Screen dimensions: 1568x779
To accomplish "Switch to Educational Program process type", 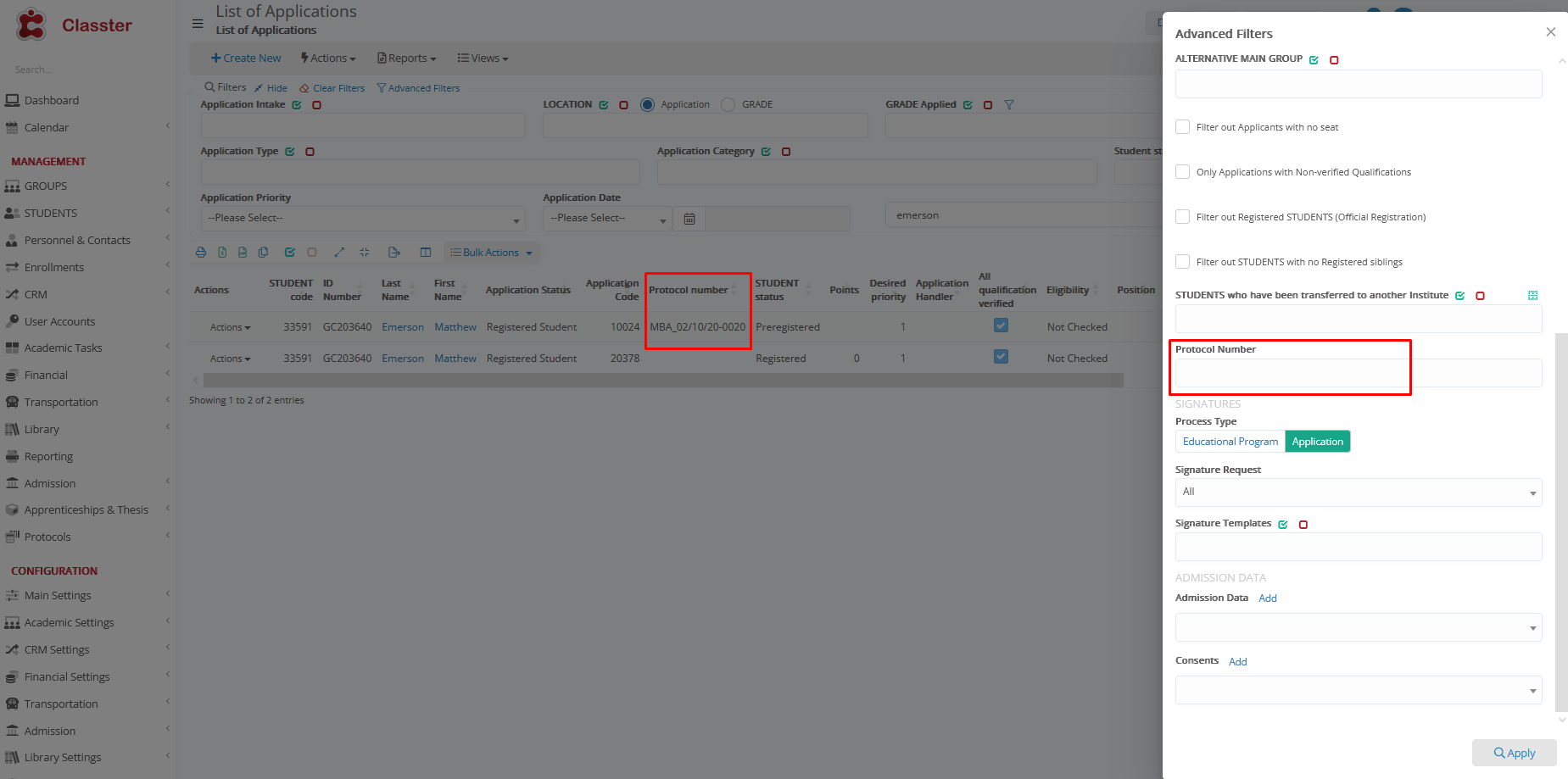I will [x=1230, y=442].
